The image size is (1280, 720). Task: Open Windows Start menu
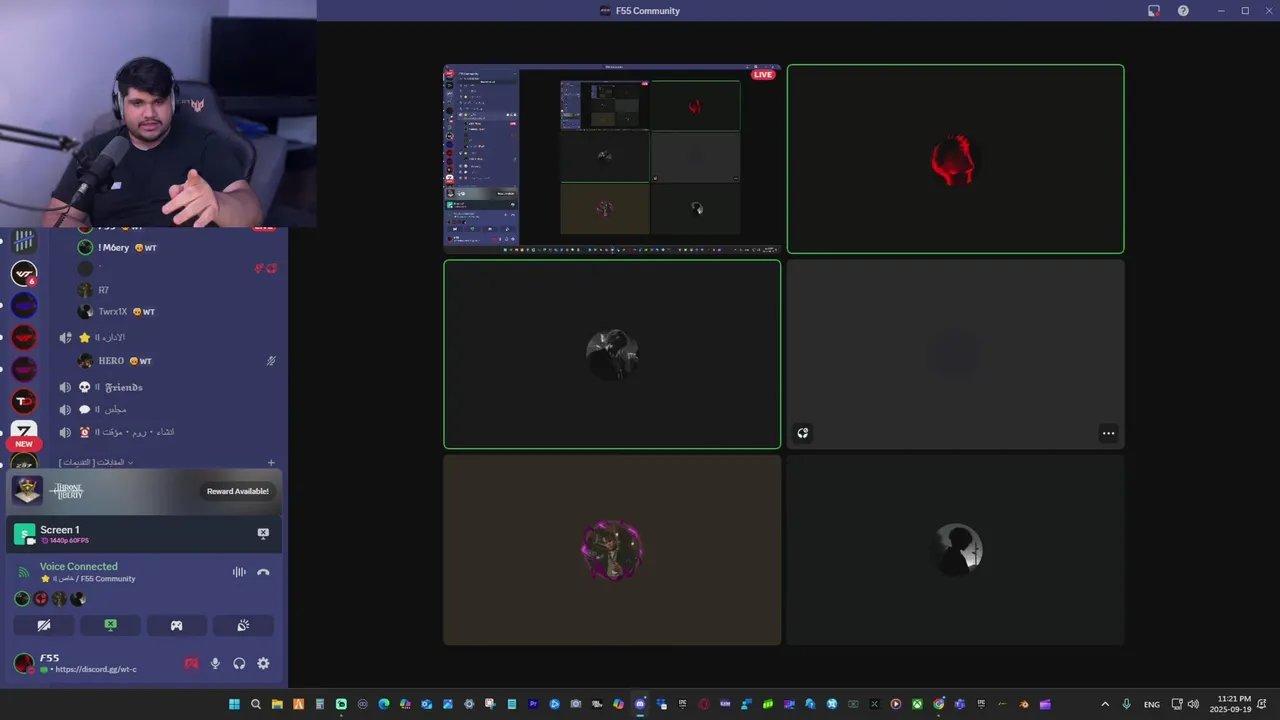click(234, 704)
